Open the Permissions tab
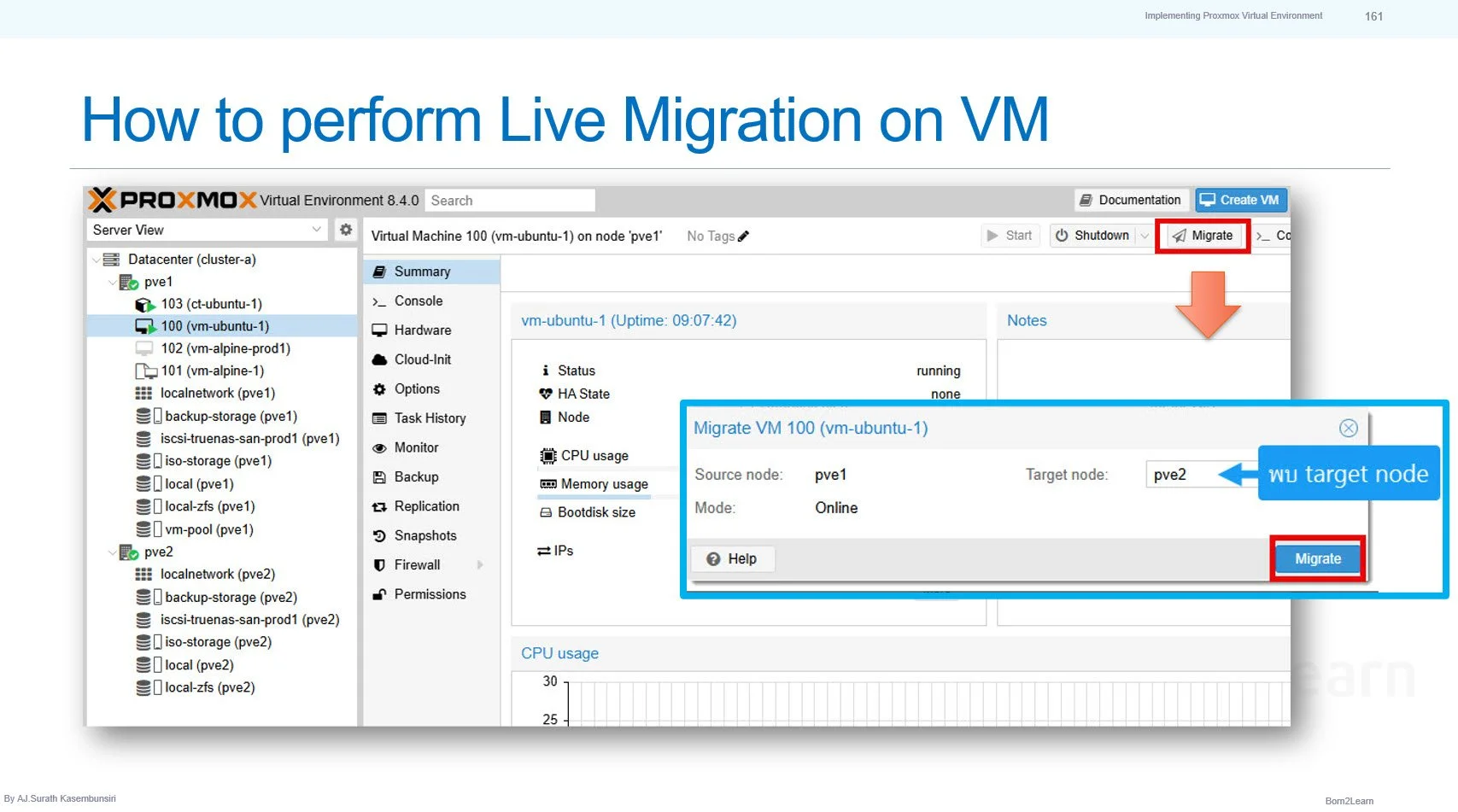The width and height of the screenshot is (1458, 812). 431,593
